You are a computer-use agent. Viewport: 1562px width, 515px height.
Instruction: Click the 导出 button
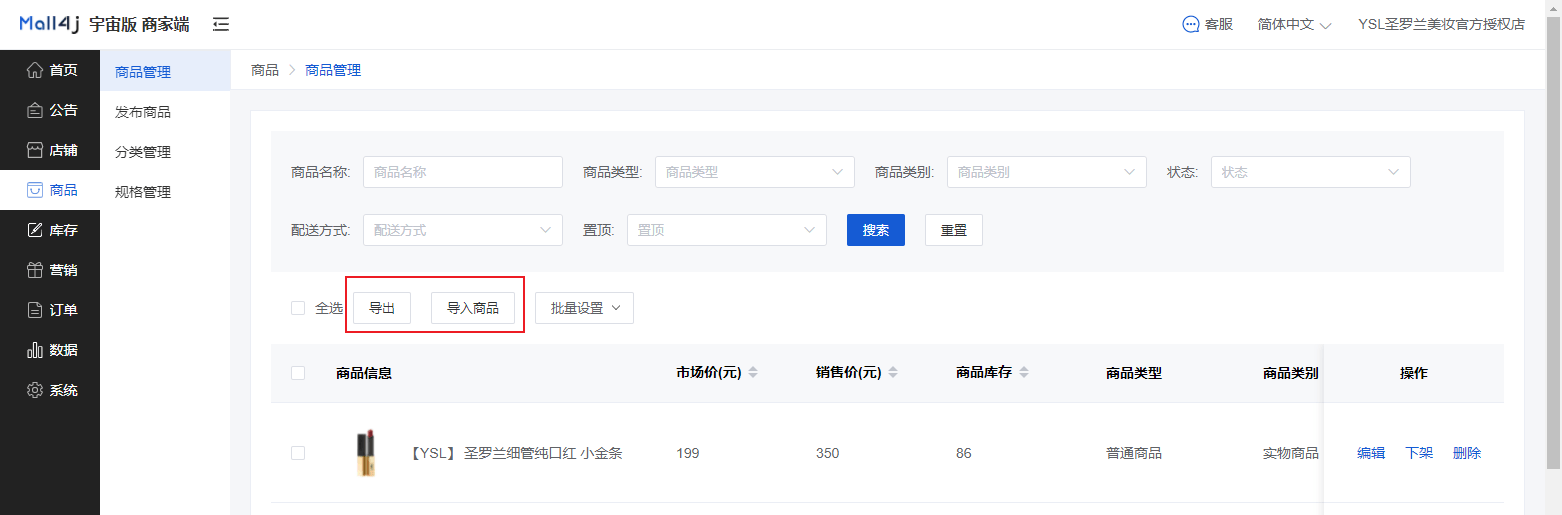[x=382, y=308]
